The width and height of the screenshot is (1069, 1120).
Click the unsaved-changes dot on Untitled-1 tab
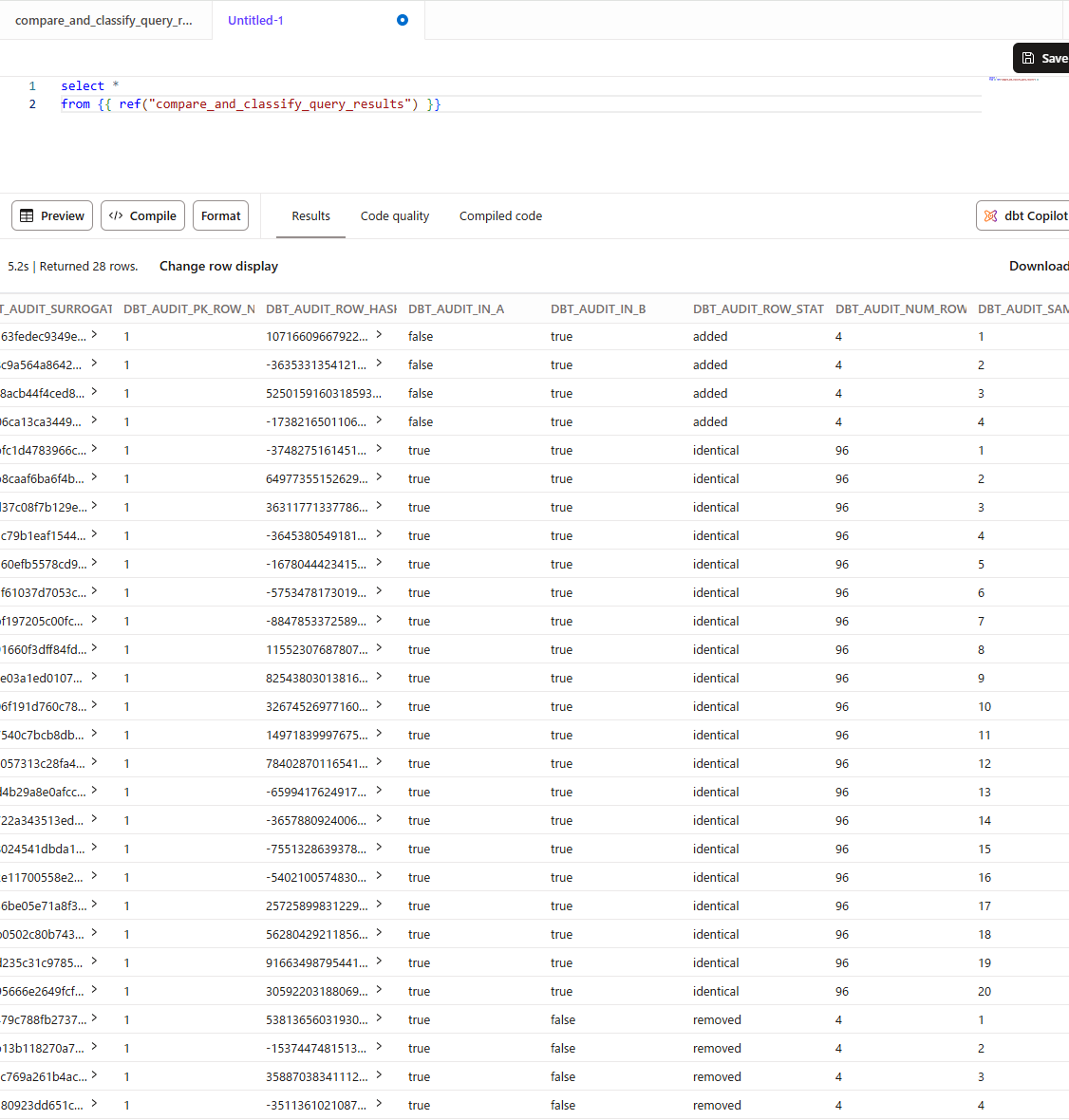pos(403,20)
